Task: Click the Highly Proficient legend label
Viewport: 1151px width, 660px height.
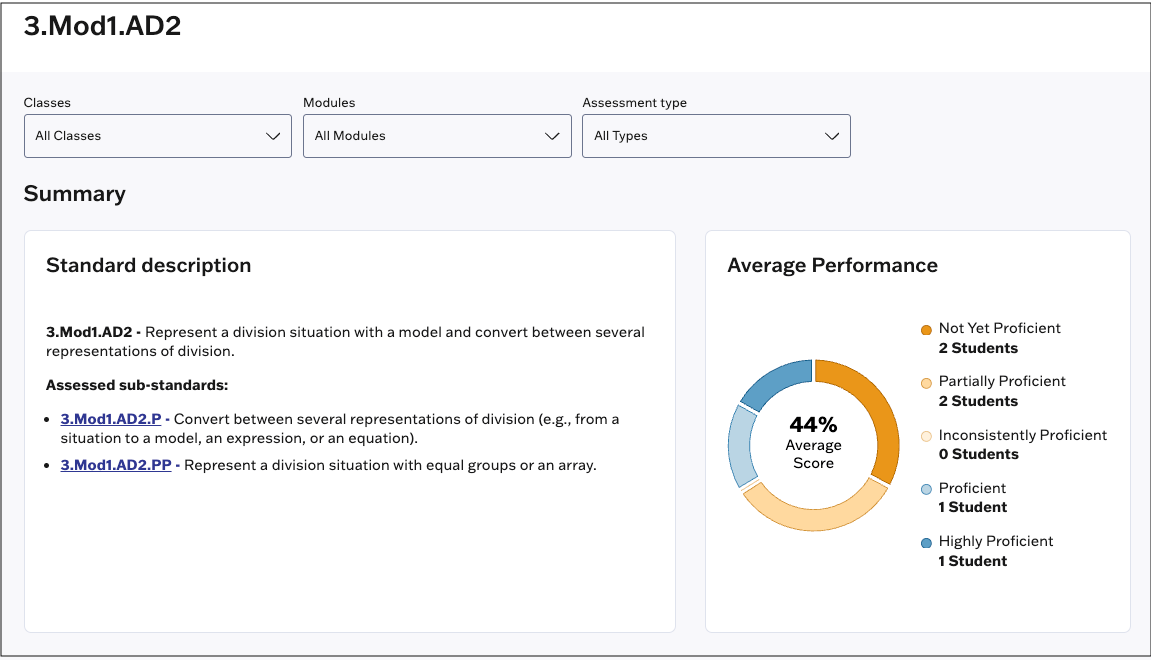Action: [x=995, y=541]
